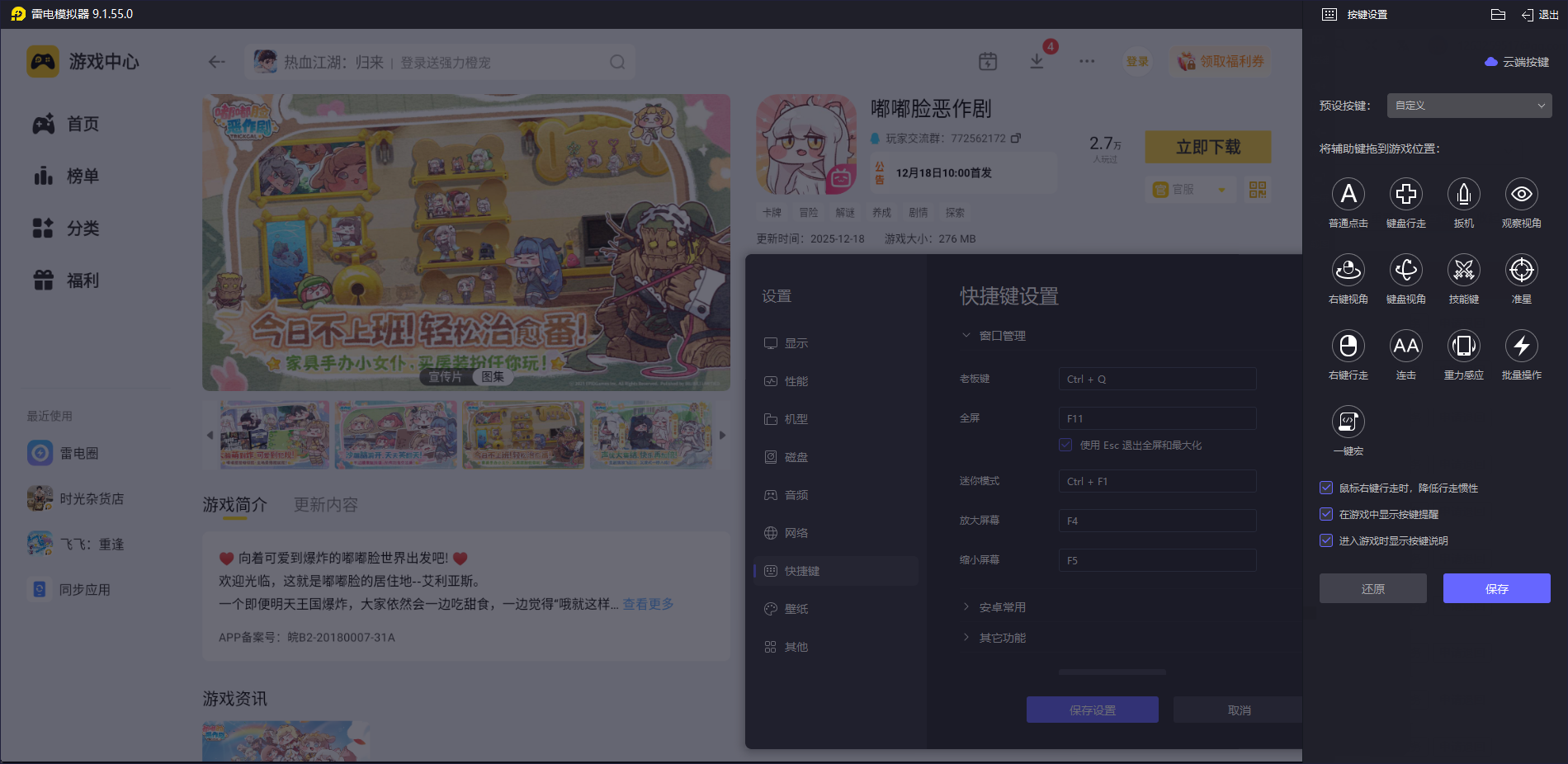The image size is (1568, 764).
Task: Select the 重力感应 gravity sensor icon
Action: pos(1464,346)
